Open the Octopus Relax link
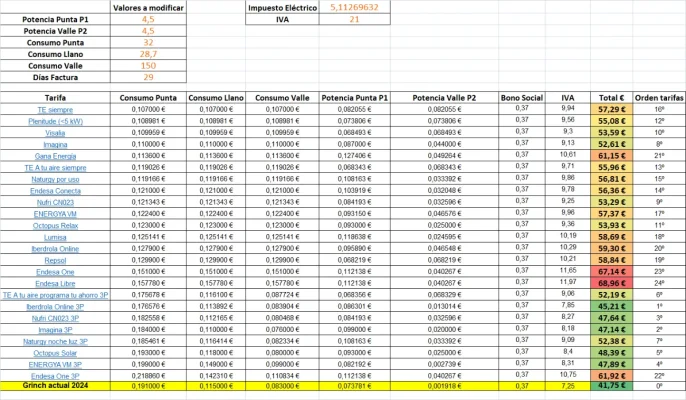Screen dimensions: 686x400 coord(55,226)
